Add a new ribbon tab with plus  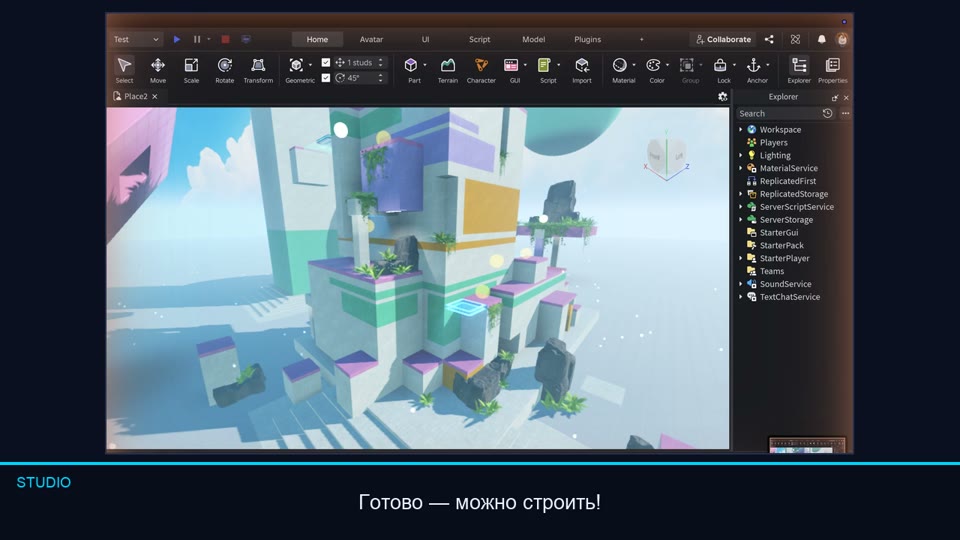642,39
